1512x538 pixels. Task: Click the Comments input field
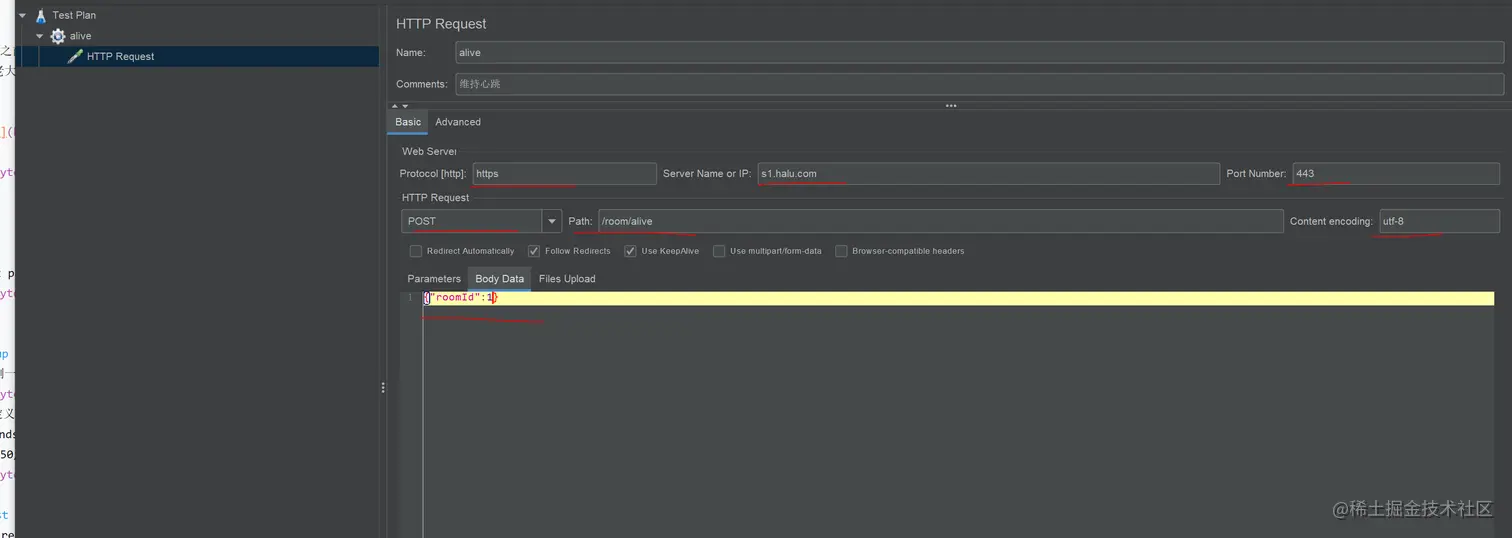click(979, 84)
